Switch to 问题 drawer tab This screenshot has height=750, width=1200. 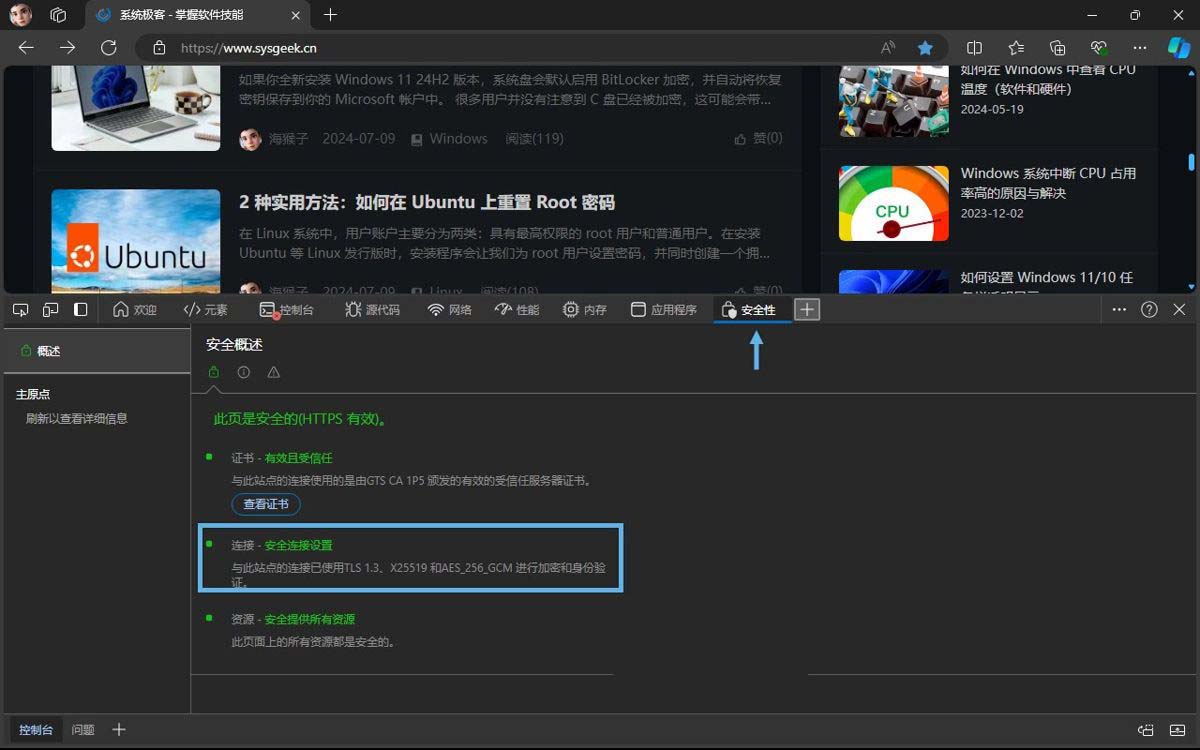click(83, 730)
